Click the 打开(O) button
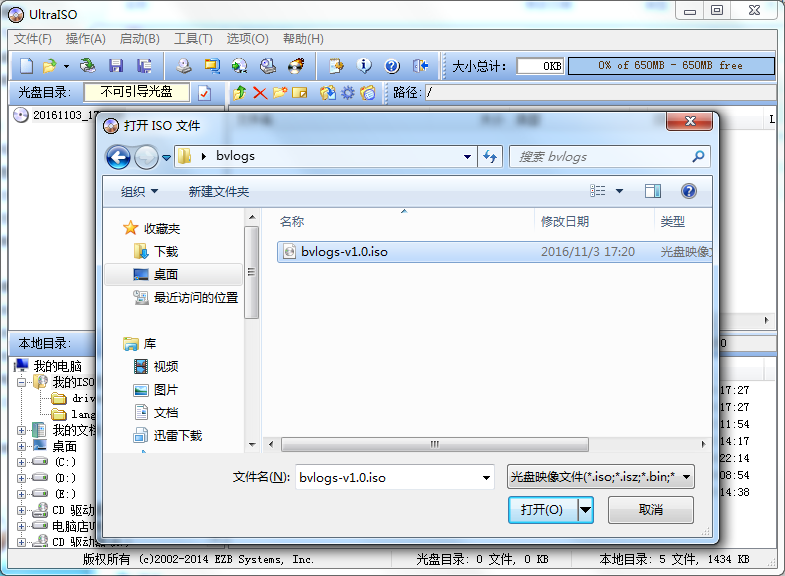The width and height of the screenshot is (785, 576). pos(542,510)
